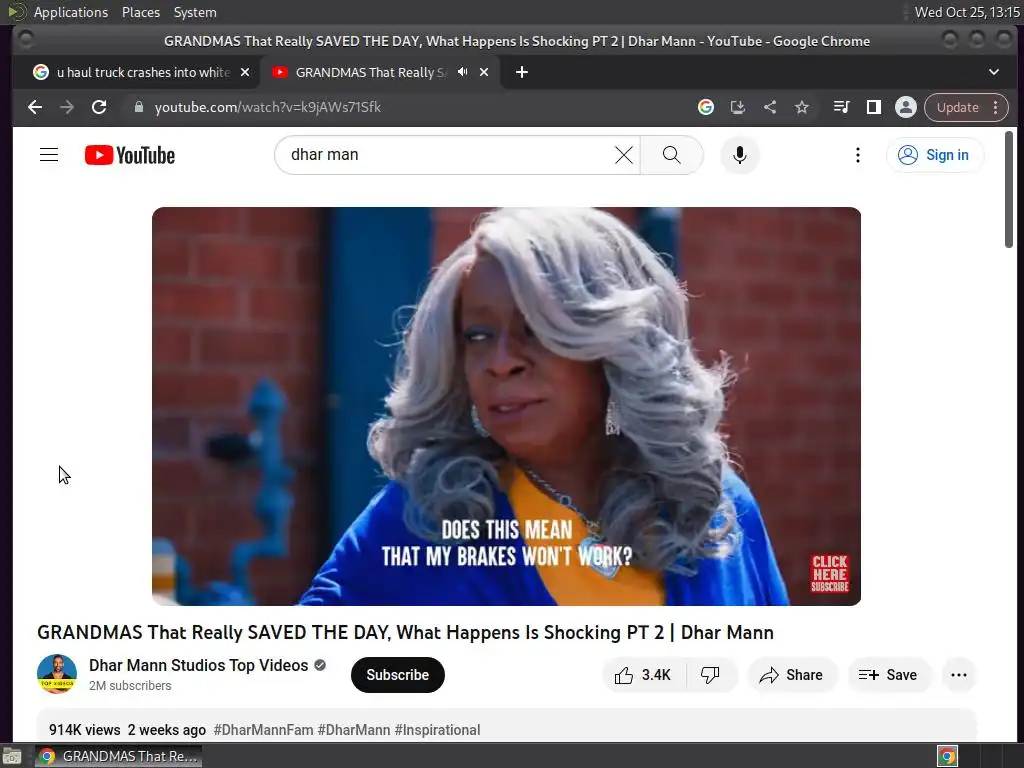
Task: Run the YouTube search
Action: pyautogui.click(x=671, y=155)
